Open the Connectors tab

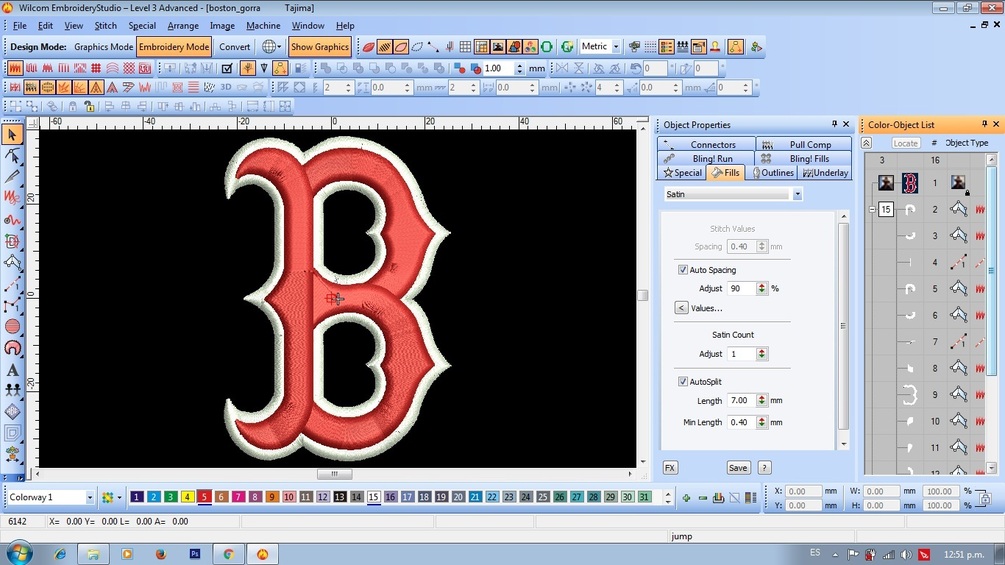(x=706, y=145)
